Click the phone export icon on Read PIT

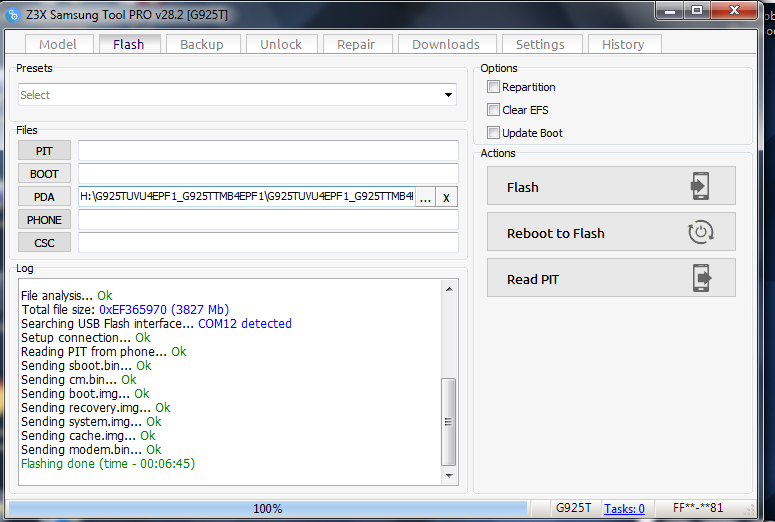coord(702,278)
